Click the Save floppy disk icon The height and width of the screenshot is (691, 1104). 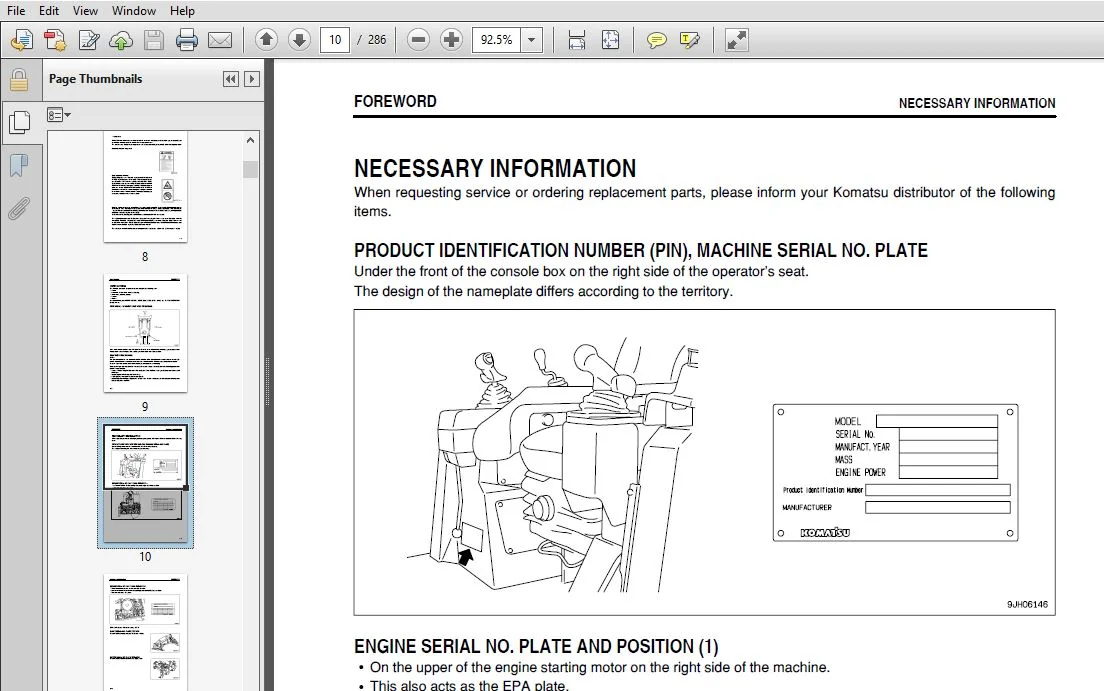[x=153, y=40]
